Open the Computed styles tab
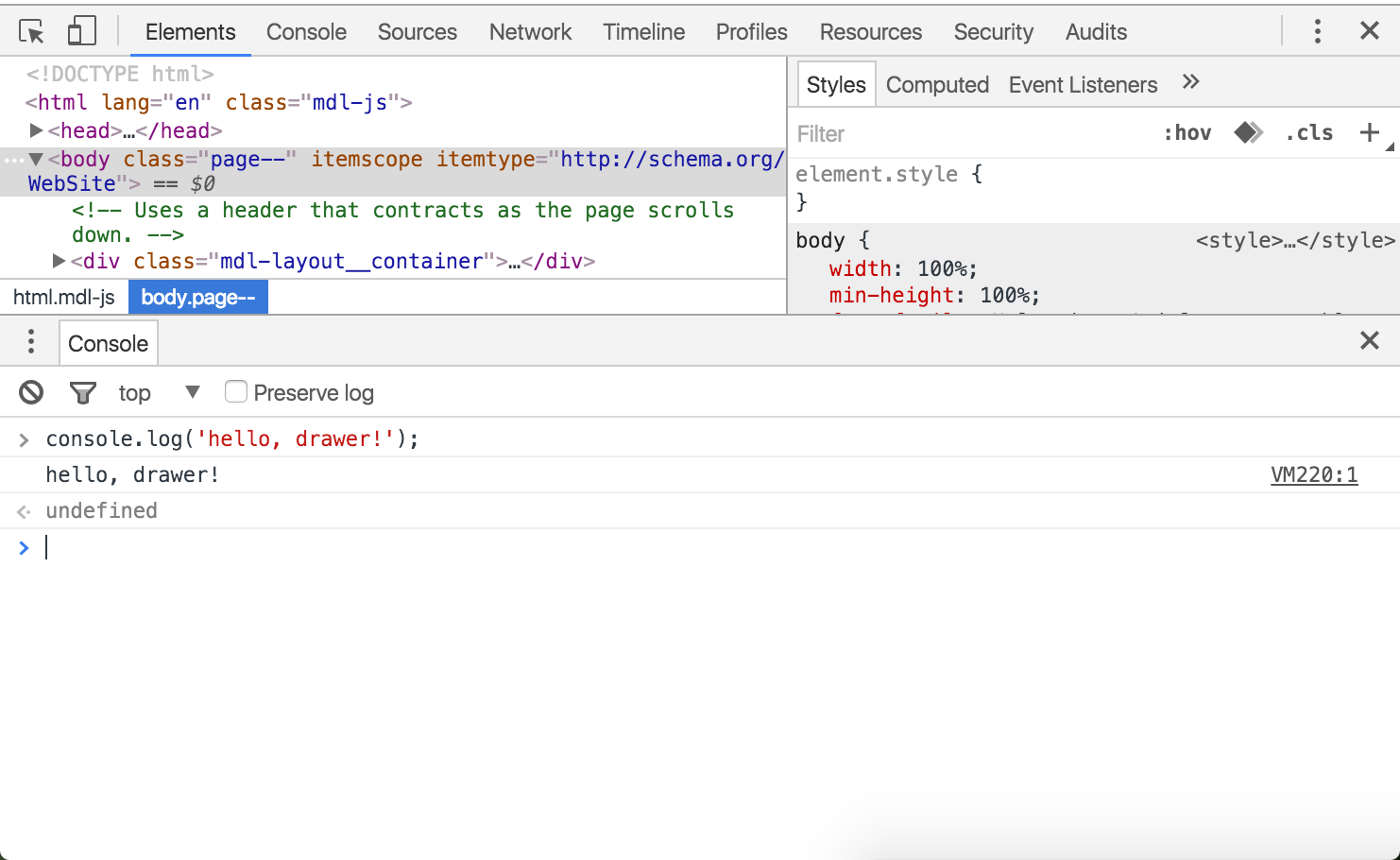 tap(937, 85)
